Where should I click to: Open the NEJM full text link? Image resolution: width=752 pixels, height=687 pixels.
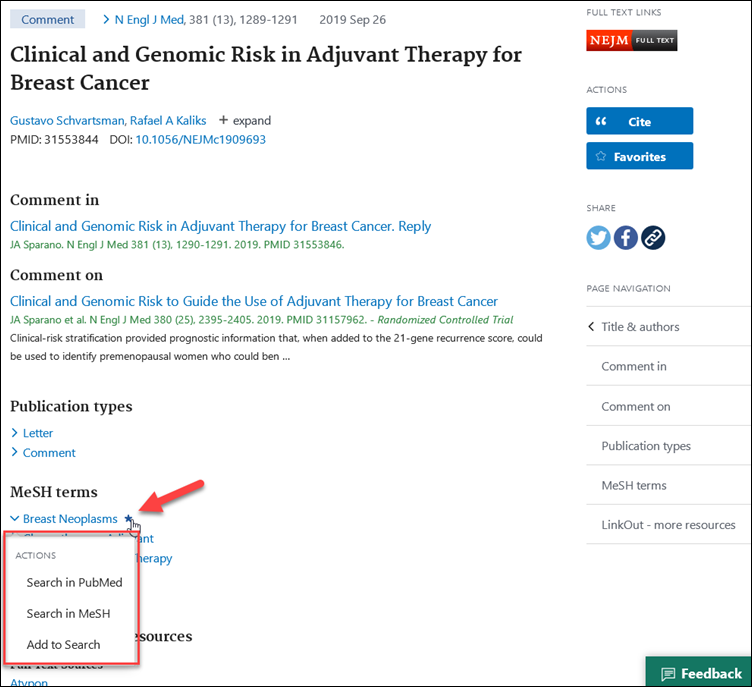point(631,40)
